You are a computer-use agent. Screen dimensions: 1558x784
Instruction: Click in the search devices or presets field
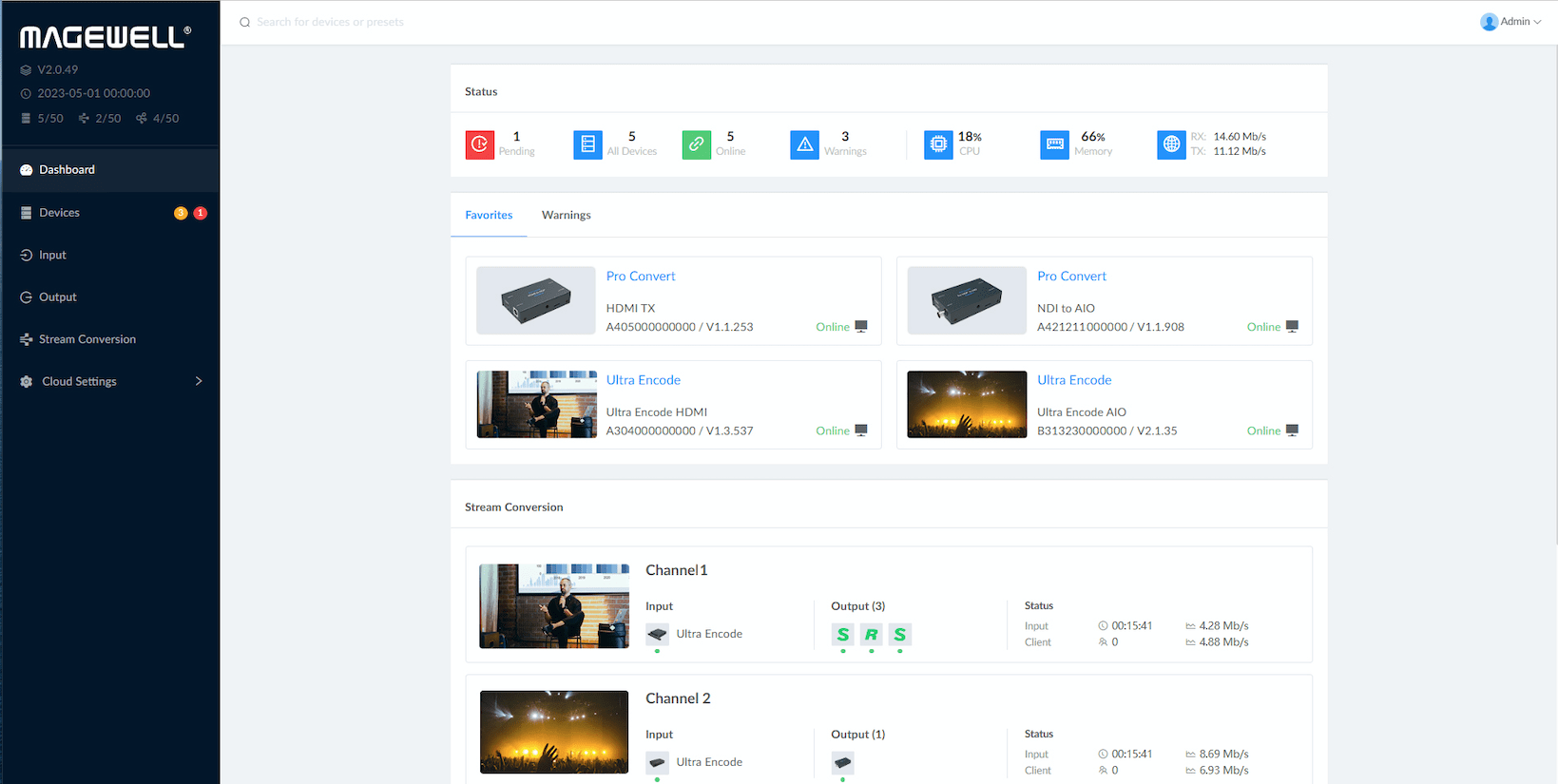330,22
